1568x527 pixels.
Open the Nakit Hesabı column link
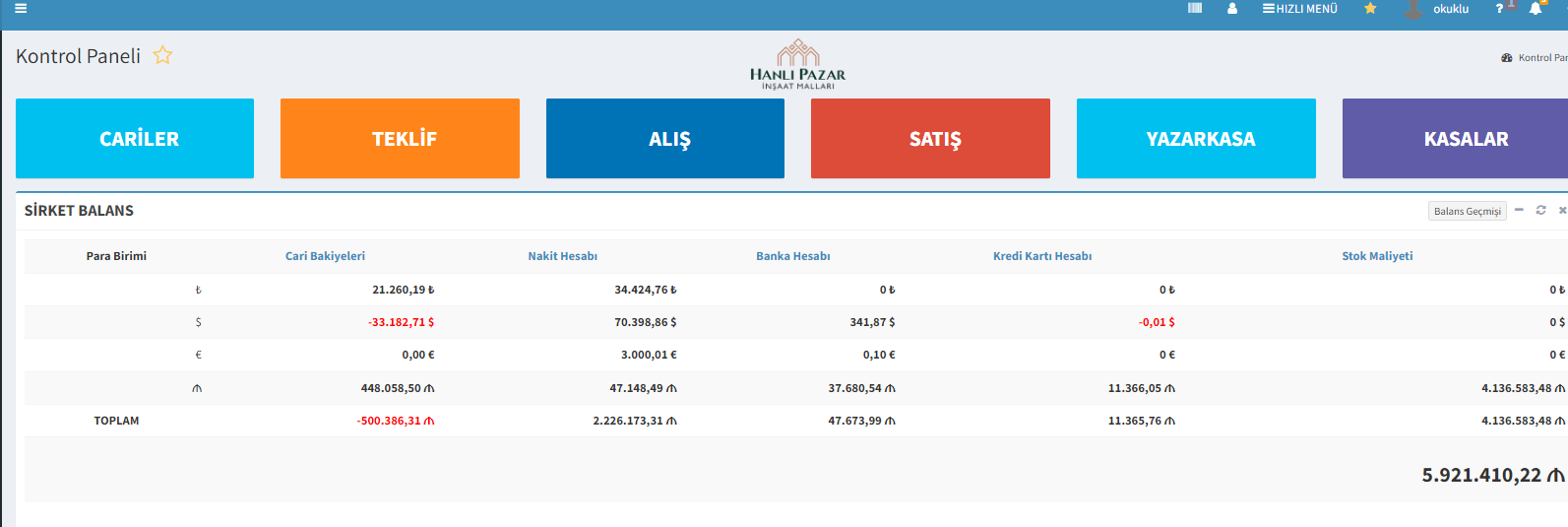click(562, 256)
